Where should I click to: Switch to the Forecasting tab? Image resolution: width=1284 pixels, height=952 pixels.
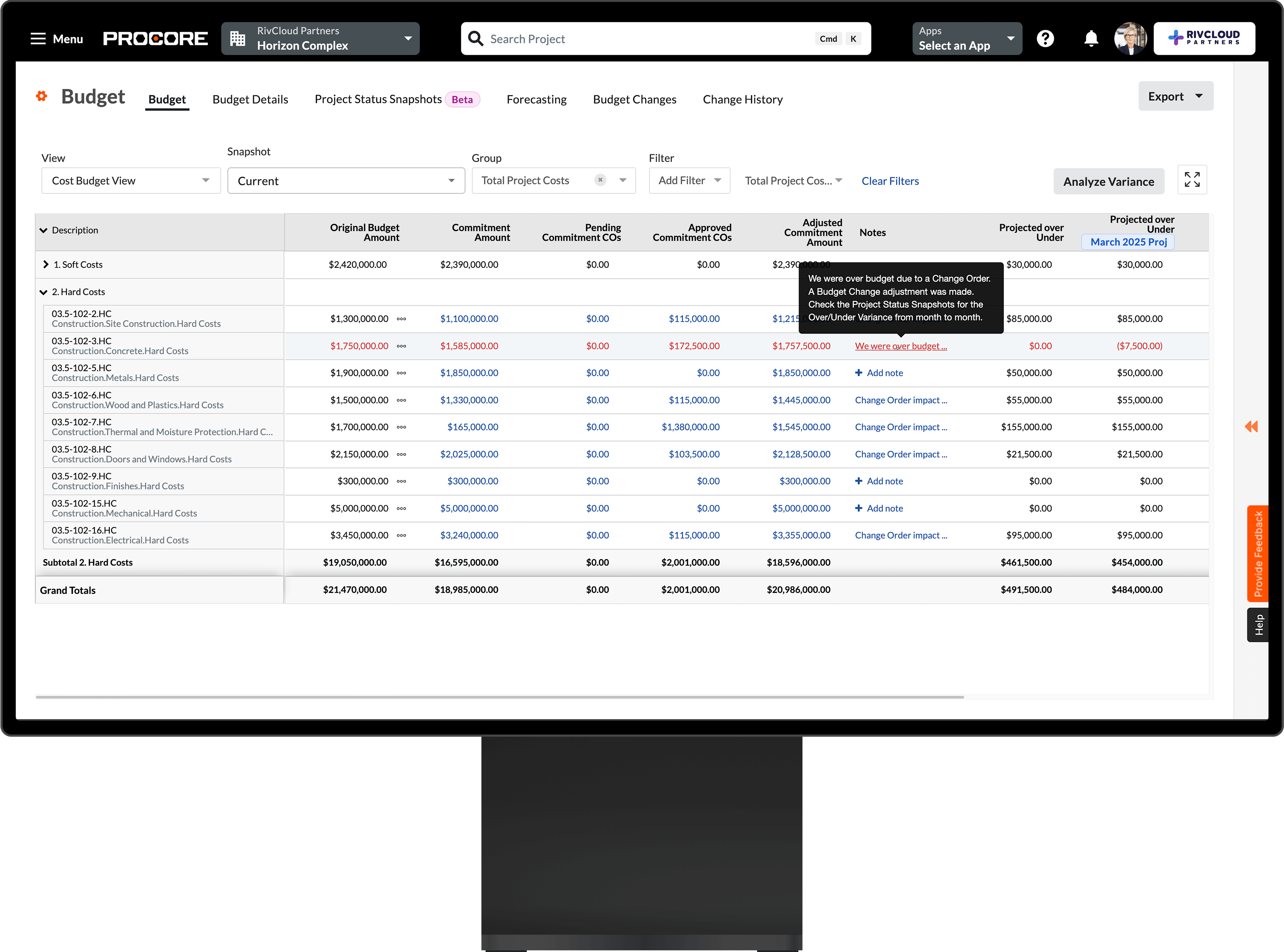536,100
